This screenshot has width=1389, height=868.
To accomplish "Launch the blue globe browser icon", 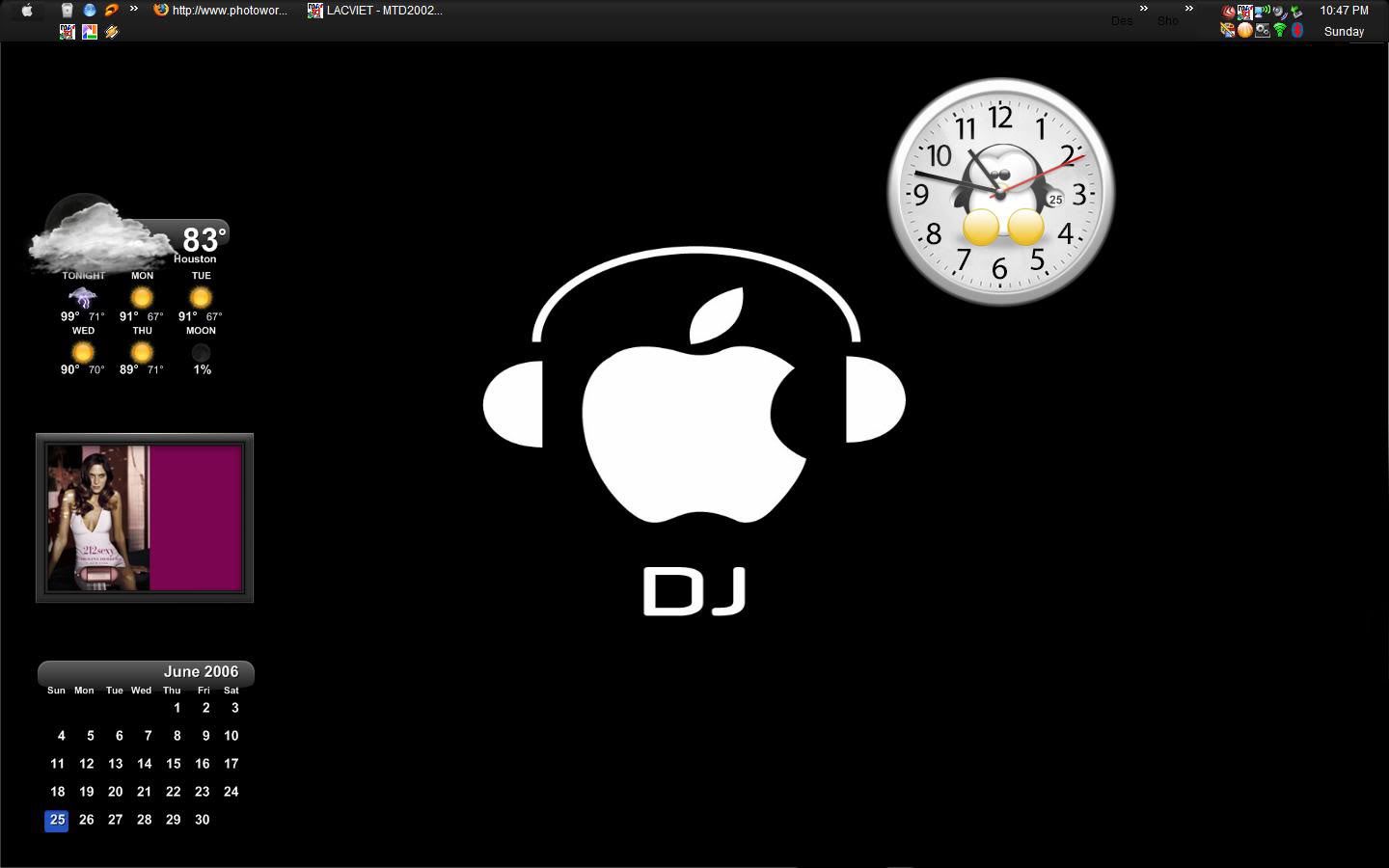I will 89,11.
